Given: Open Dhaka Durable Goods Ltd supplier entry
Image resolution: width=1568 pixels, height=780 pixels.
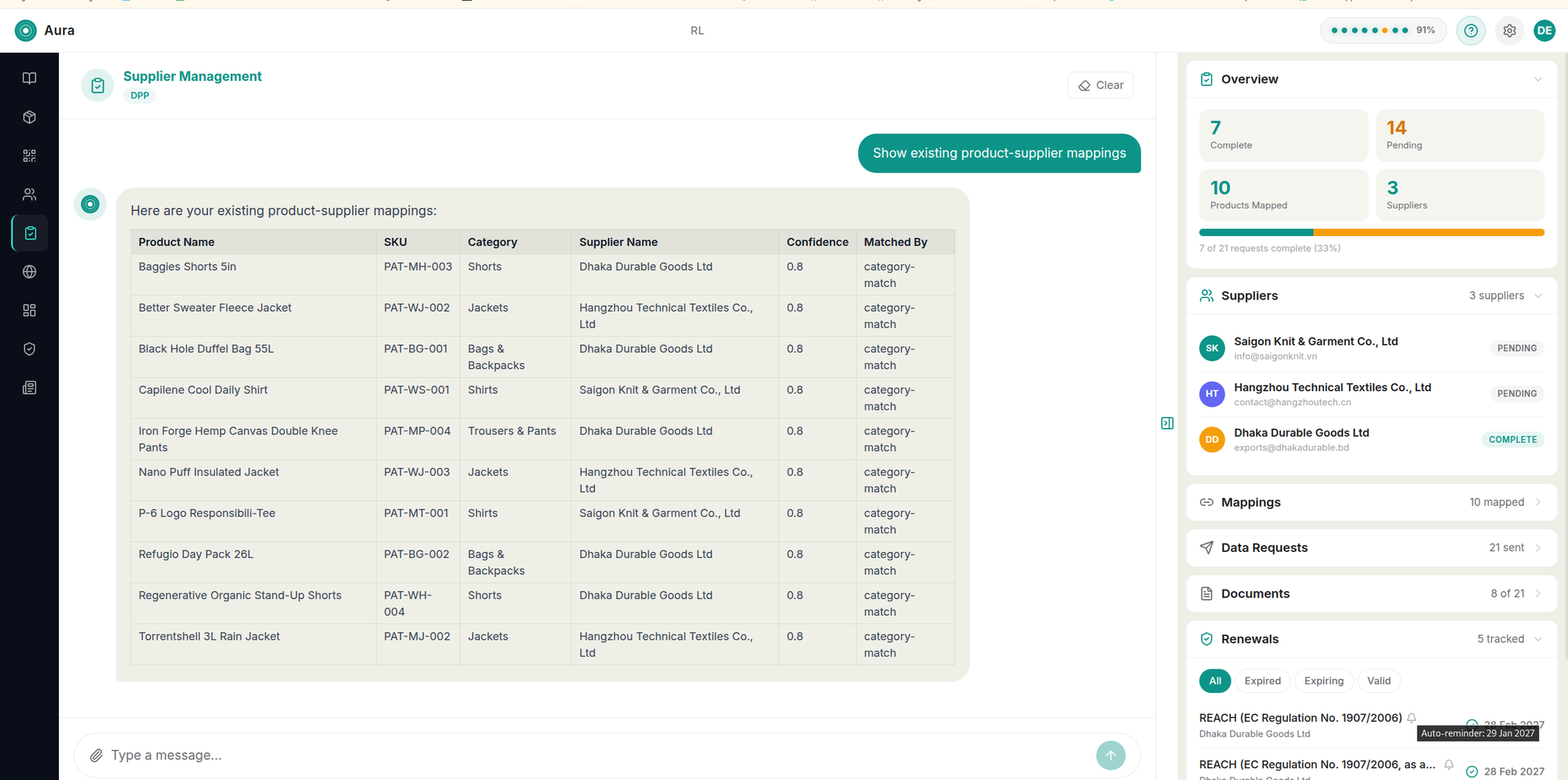Looking at the screenshot, I should (1371, 440).
